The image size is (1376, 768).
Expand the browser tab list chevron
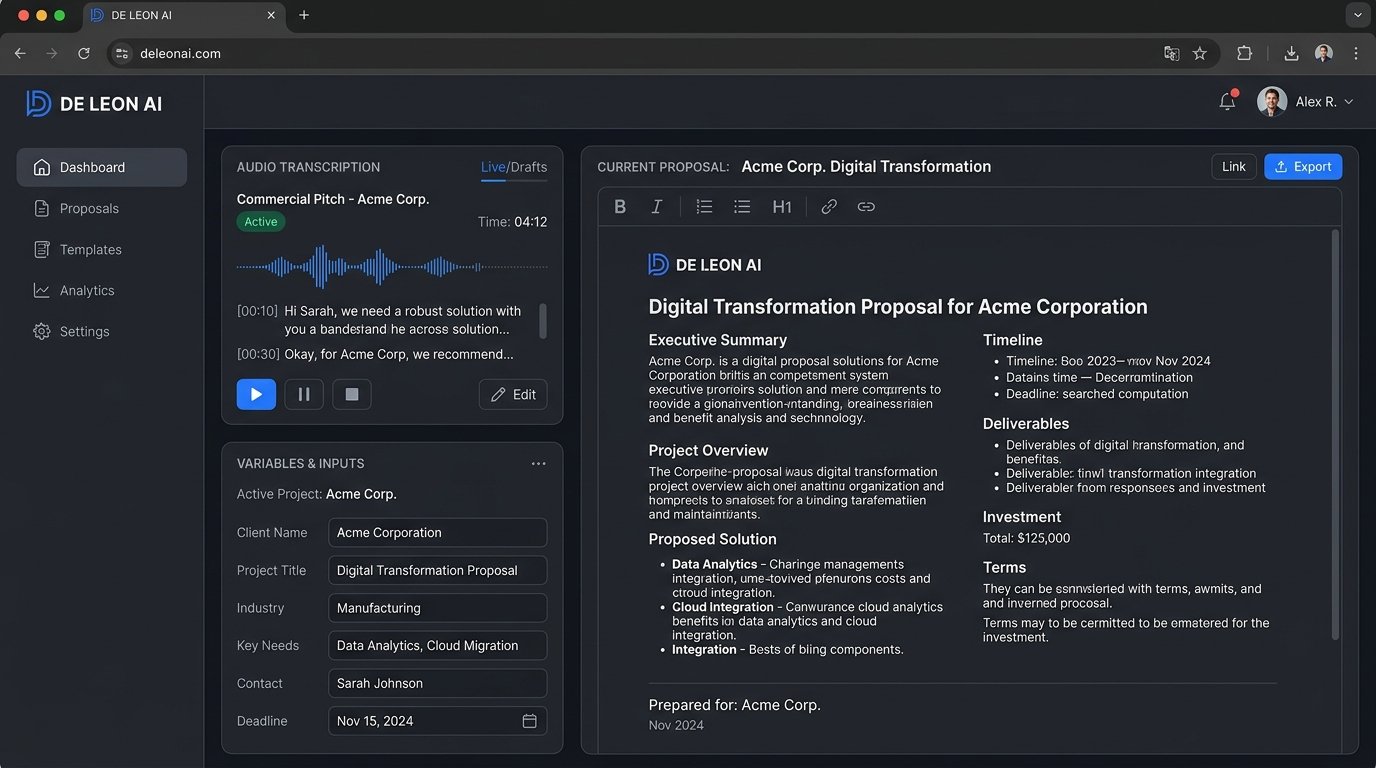[1357, 15]
